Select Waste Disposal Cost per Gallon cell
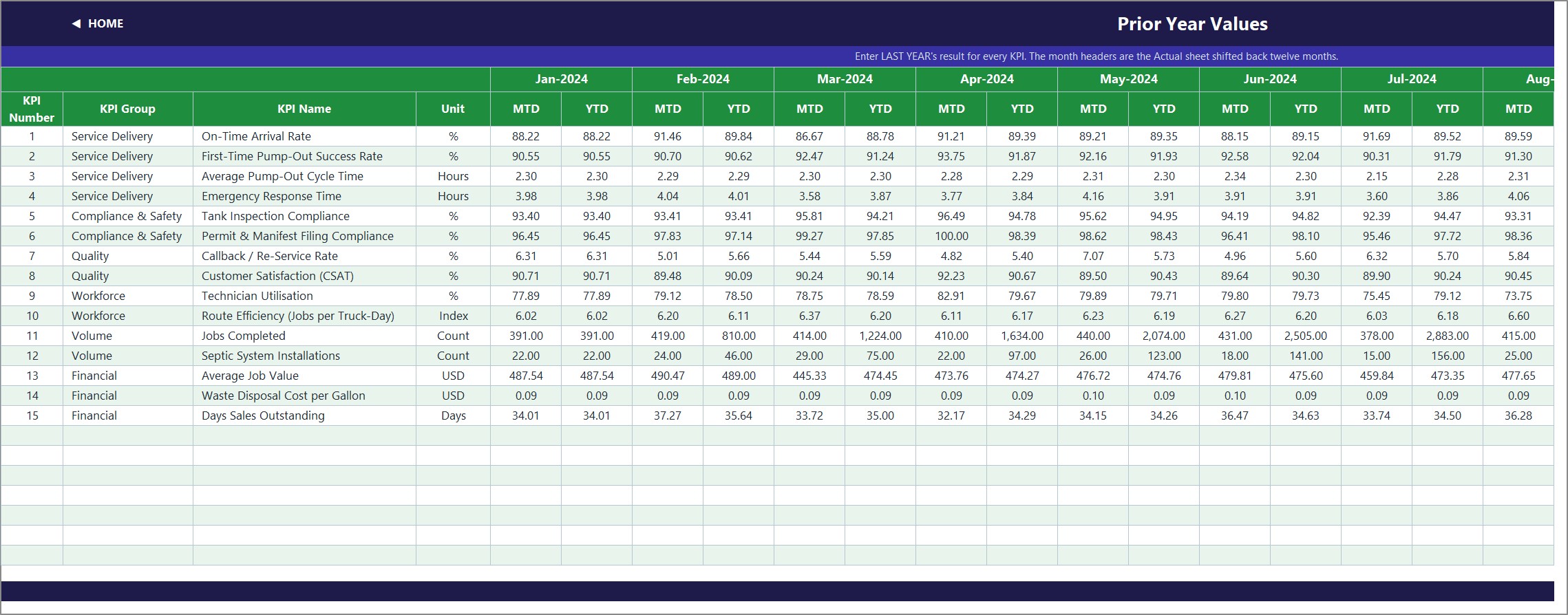The height and width of the screenshot is (615, 1568). click(x=304, y=396)
